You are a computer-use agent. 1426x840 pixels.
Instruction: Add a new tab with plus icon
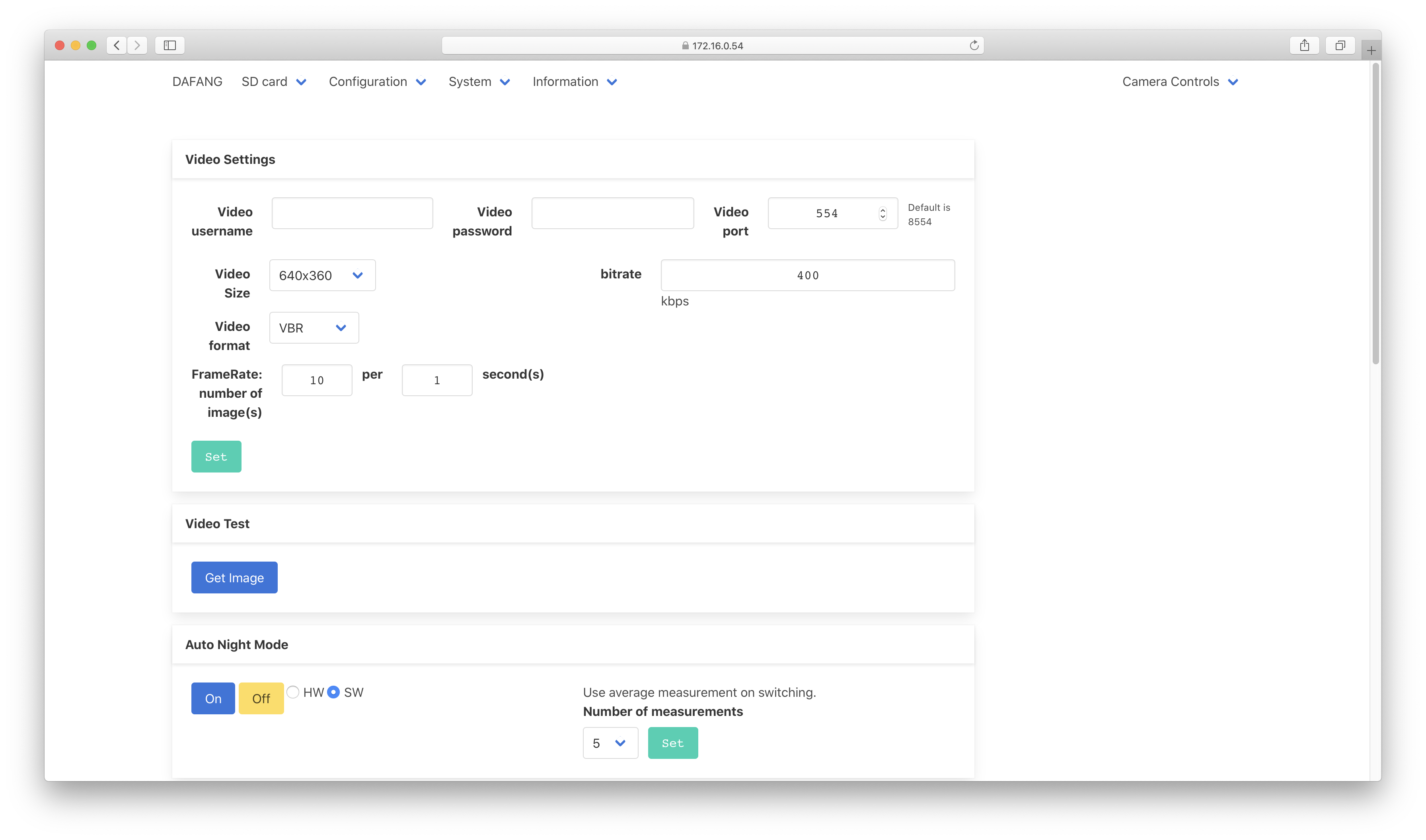pyautogui.click(x=1371, y=51)
